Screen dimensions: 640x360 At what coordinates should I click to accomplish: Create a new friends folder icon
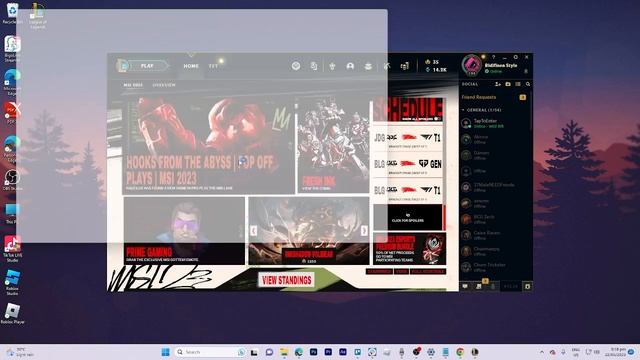508,84
